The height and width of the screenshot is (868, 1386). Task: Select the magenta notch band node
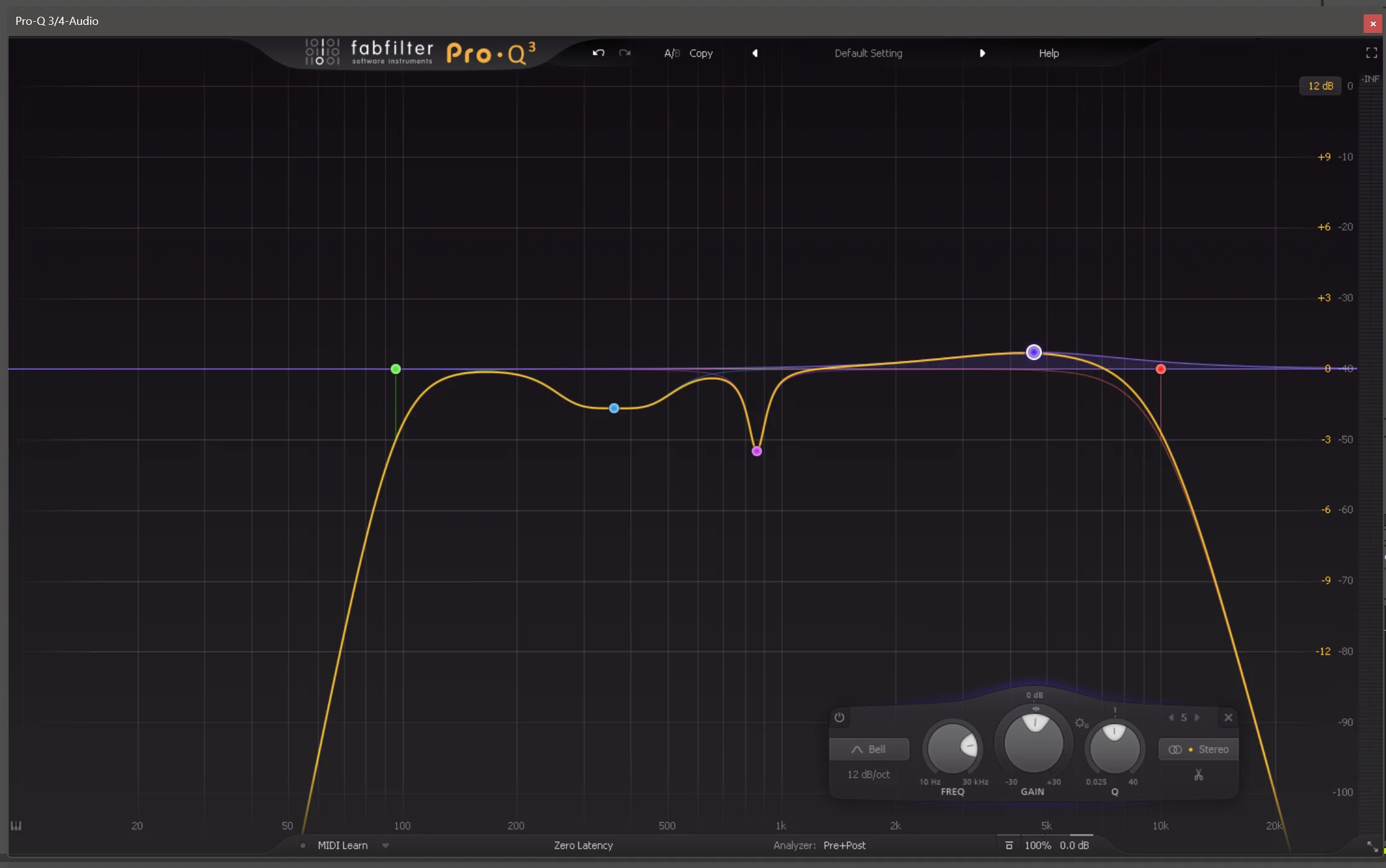coord(757,451)
